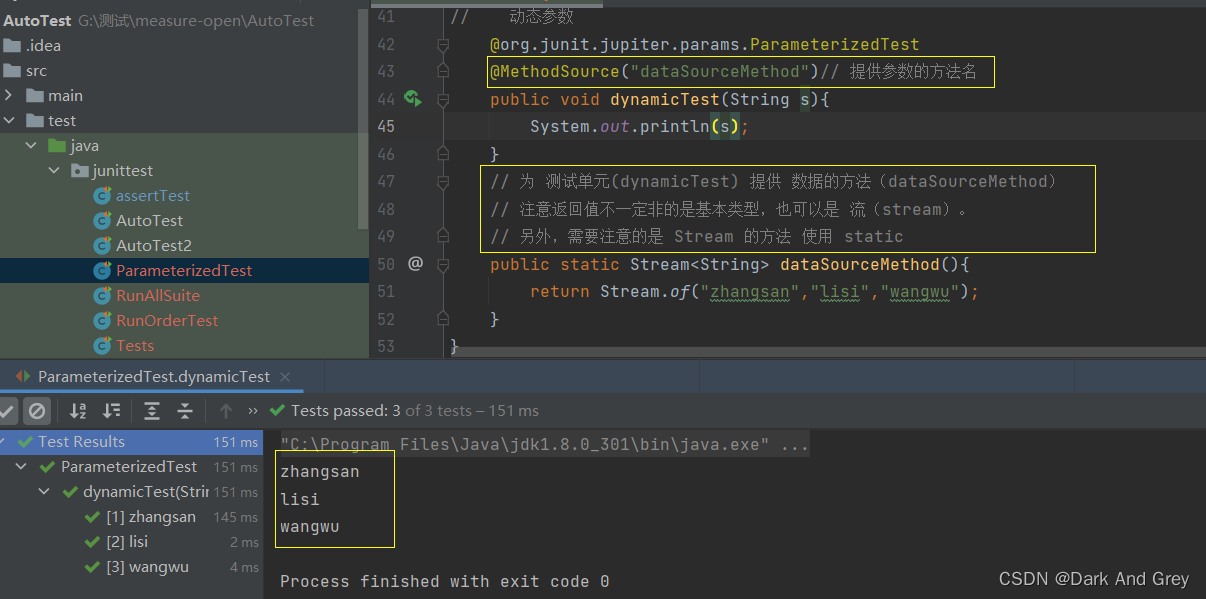Viewport: 1206px width, 599px height.
Task: Click console output line 'zhangsan'
Action: pyautogui.click(x=320, y=472)
